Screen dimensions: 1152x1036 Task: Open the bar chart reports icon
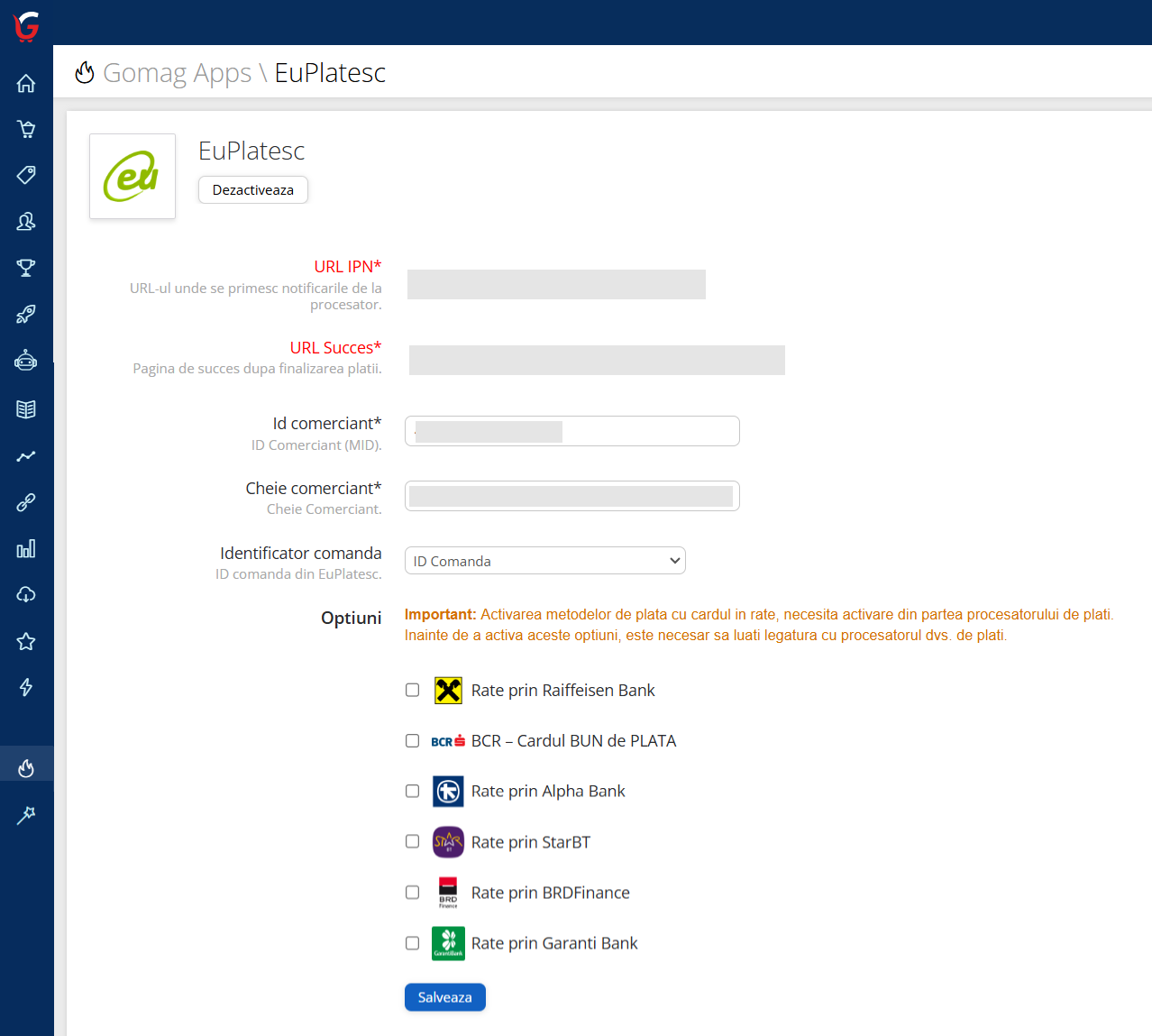26,548
